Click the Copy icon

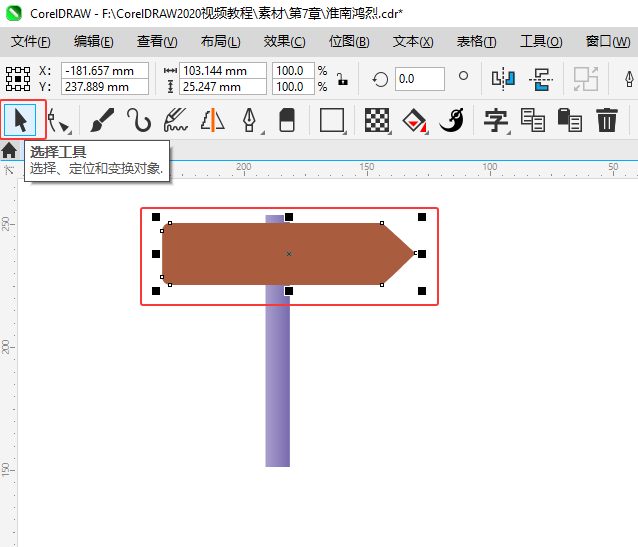coord(533,120)
